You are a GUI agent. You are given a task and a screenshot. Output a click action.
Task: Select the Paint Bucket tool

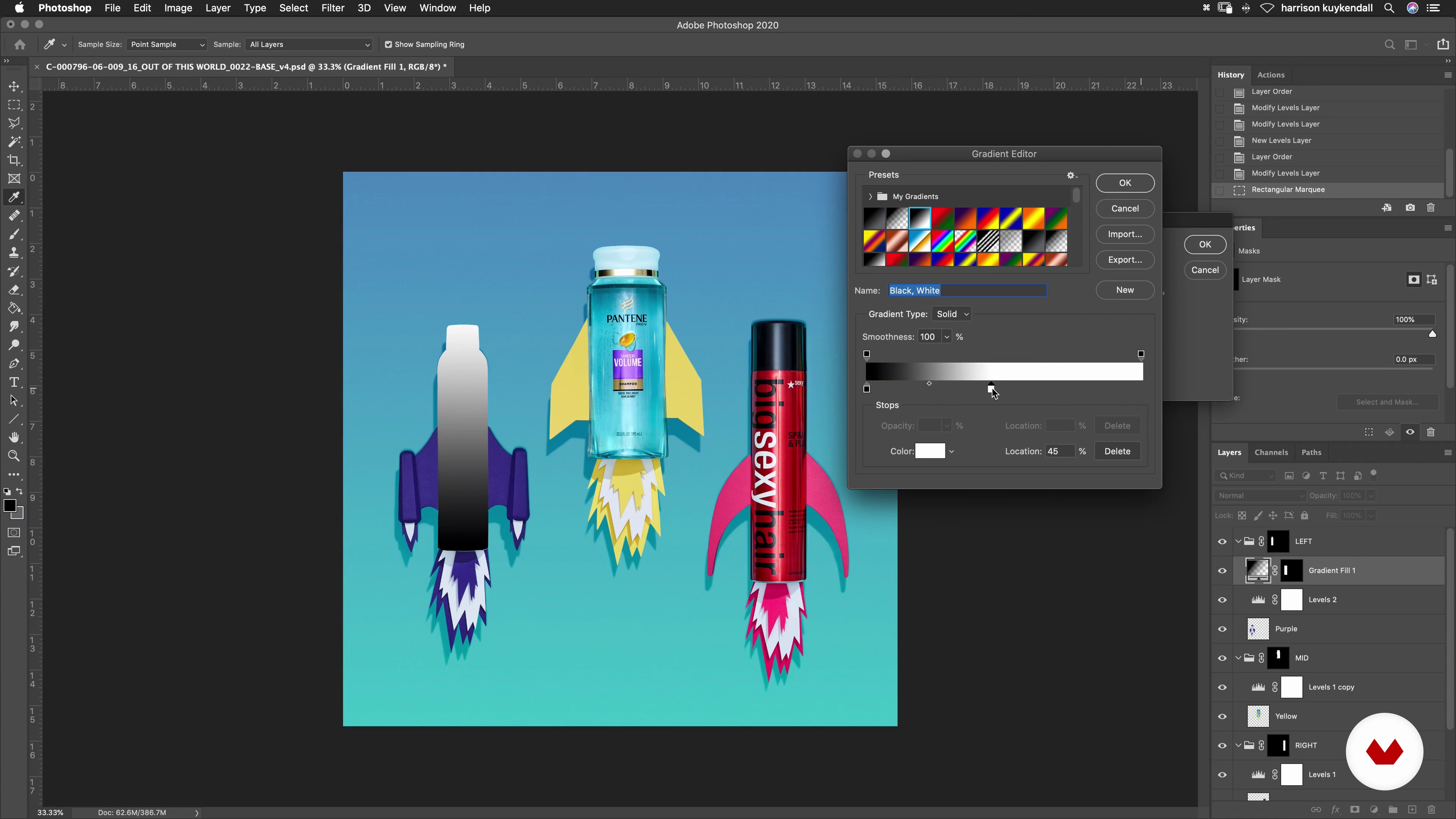click(14, 308)
